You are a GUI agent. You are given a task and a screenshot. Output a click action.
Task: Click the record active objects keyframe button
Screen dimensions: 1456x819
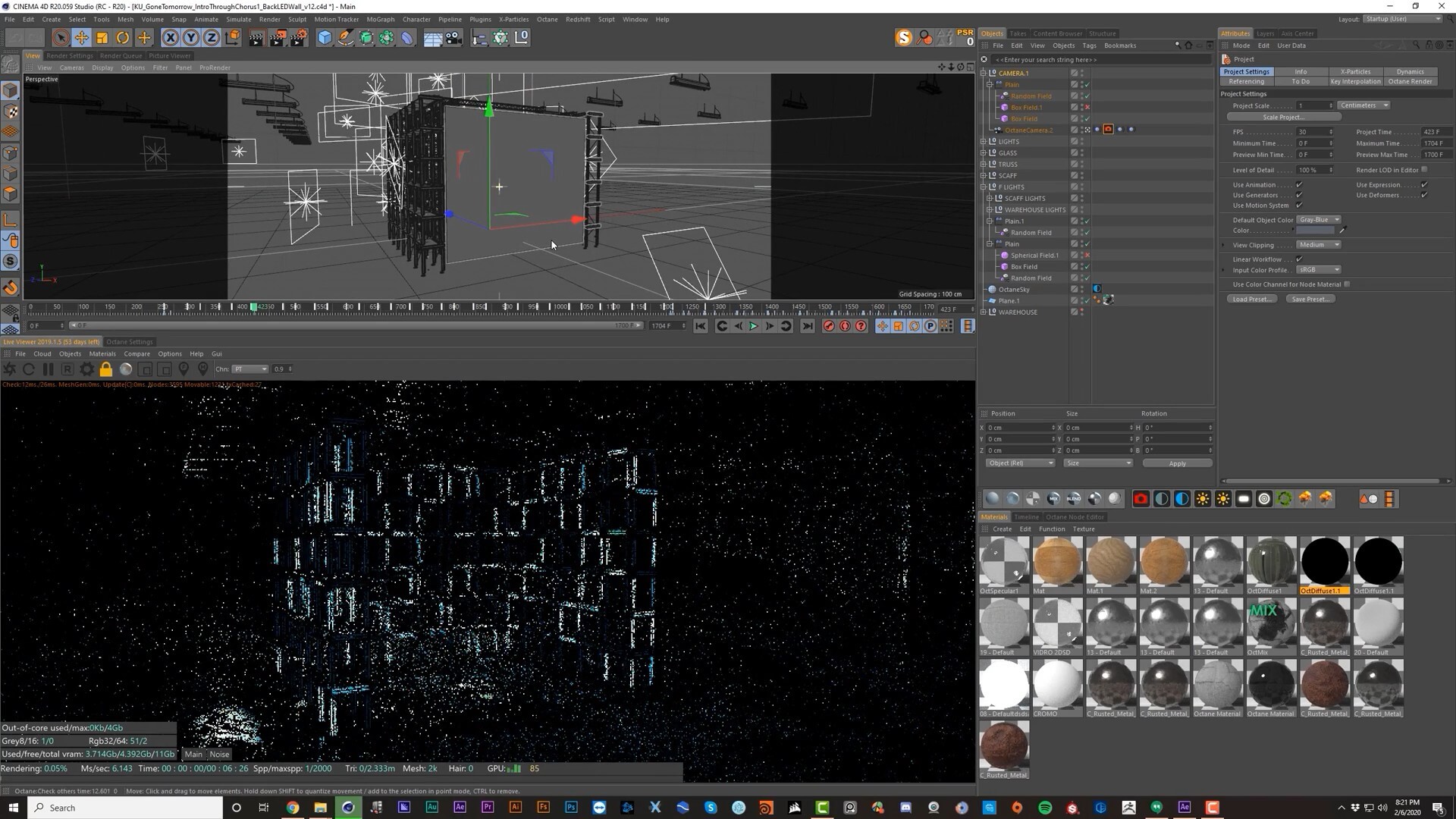point(829,326)
